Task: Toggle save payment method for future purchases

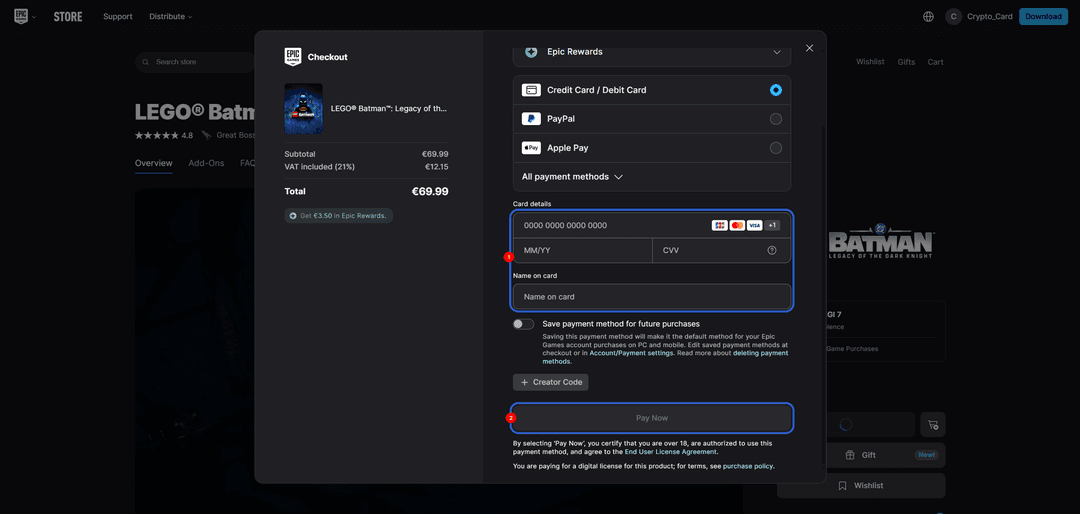Action: point(523,324)
